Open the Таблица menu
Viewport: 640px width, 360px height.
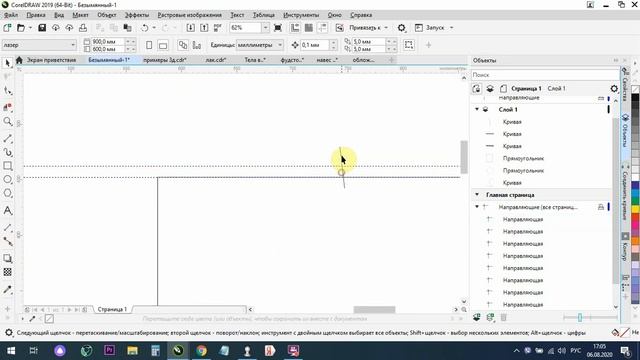coord(264,15)
